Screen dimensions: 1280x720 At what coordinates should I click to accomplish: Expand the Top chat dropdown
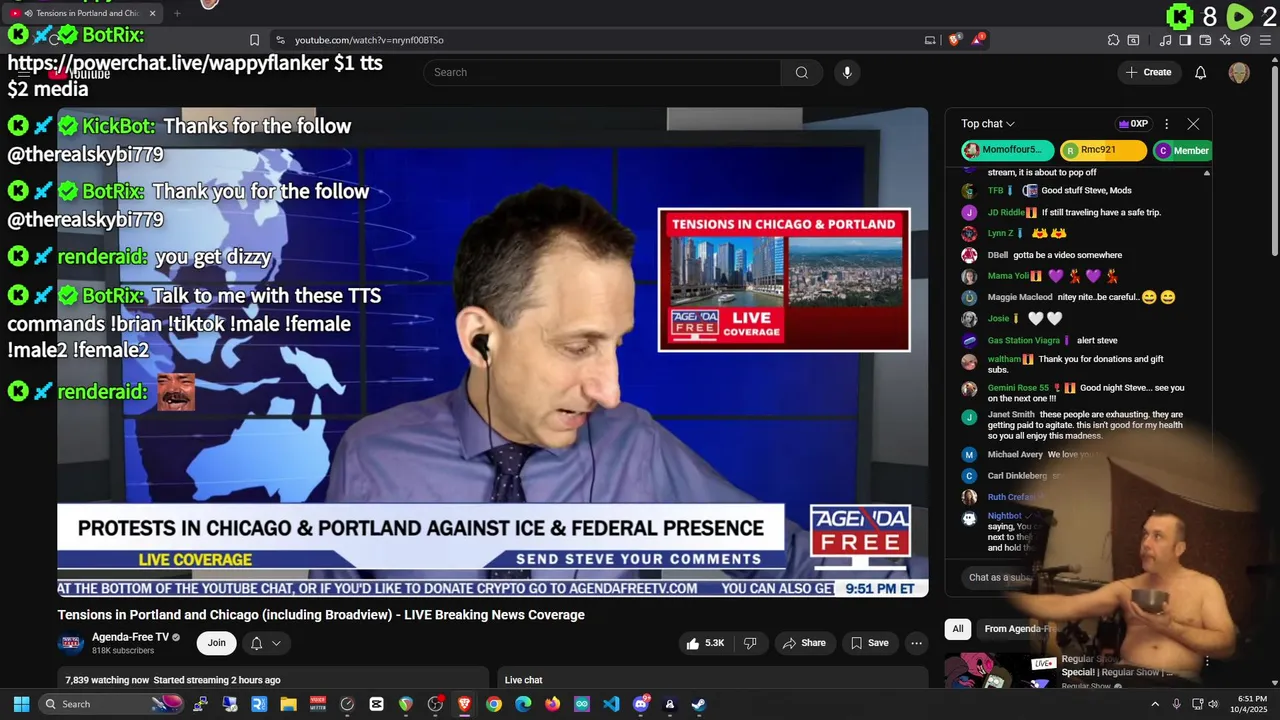[988, 124]
